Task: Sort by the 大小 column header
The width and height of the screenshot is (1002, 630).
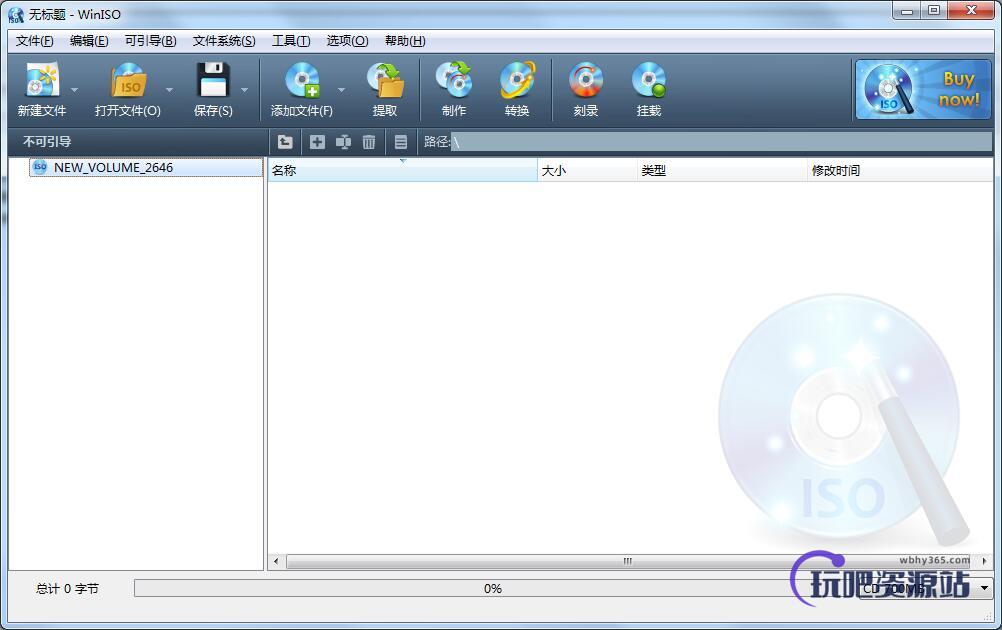Action: coord(588,171)
